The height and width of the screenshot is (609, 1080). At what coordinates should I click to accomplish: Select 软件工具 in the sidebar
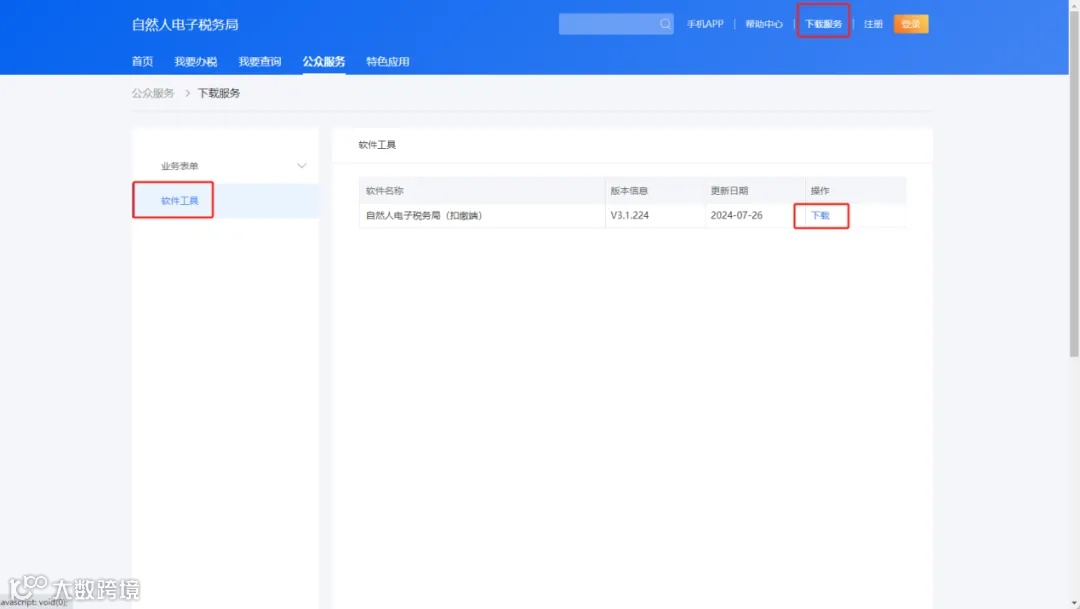coord(172,199)
